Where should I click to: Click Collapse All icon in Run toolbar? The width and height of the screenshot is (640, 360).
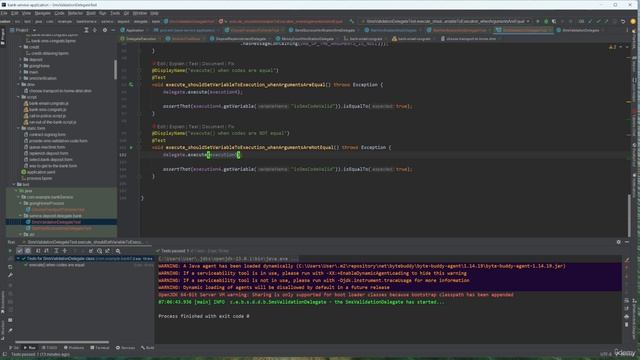tap(64, 251)
